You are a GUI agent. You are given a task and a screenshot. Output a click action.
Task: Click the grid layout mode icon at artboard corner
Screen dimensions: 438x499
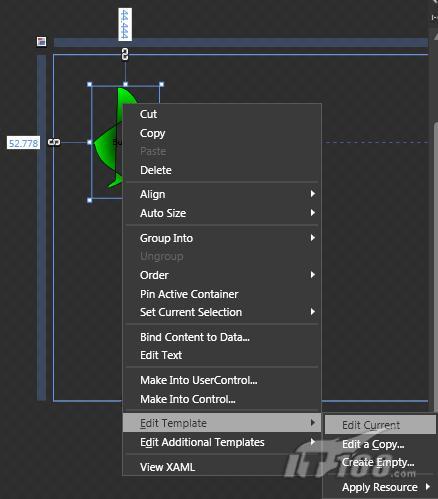[41, 42]
